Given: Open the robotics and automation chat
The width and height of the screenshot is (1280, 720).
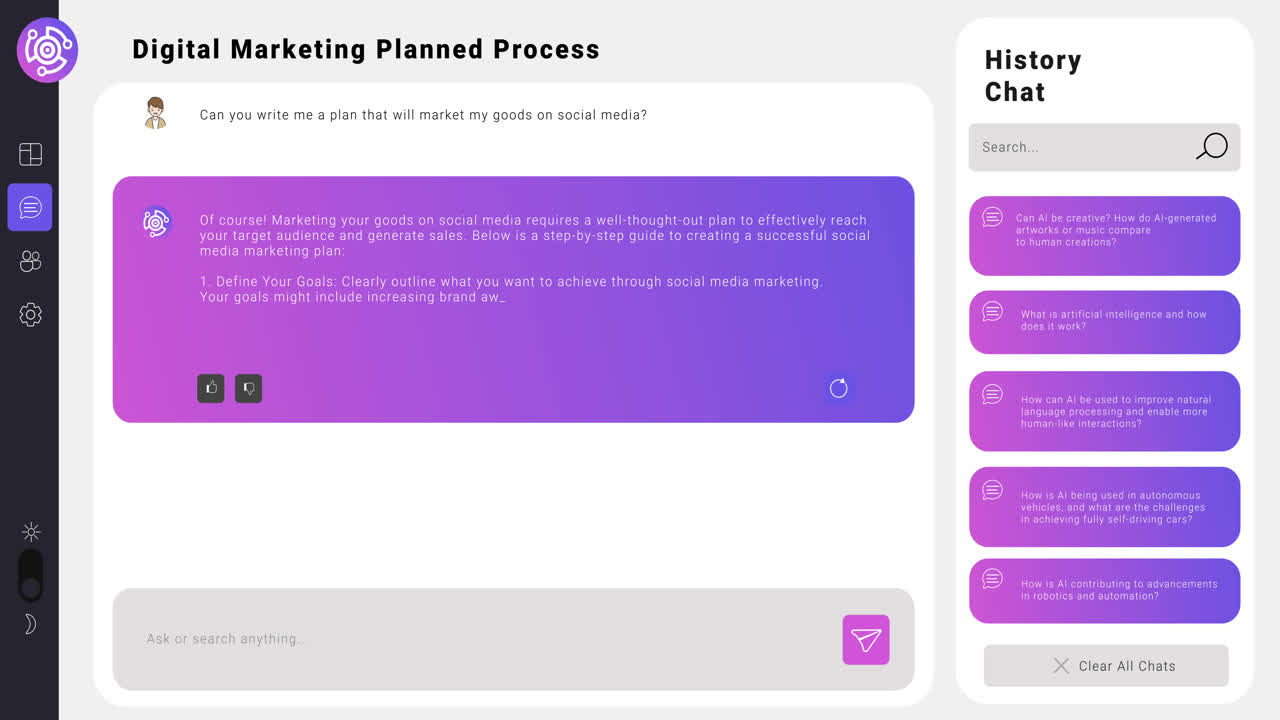Looking at the screenshot, I should [1104, 591].
